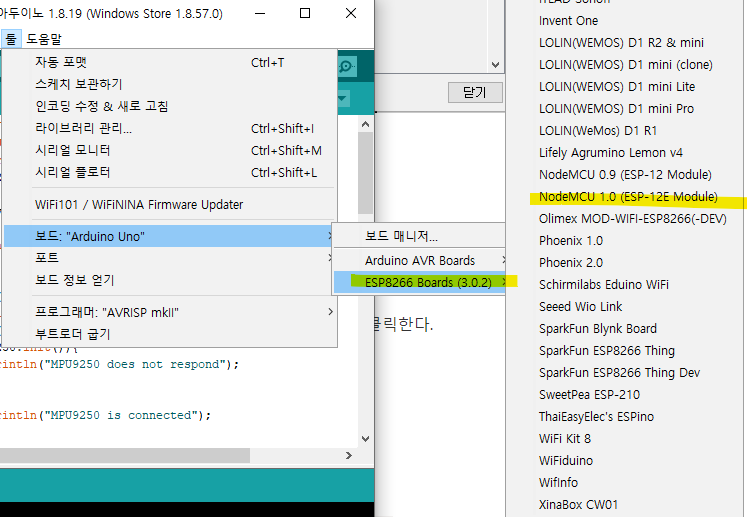
Task: Select NodeMCU 0.9 (ESP-12 Module) board
Action: tap(625, 175)
